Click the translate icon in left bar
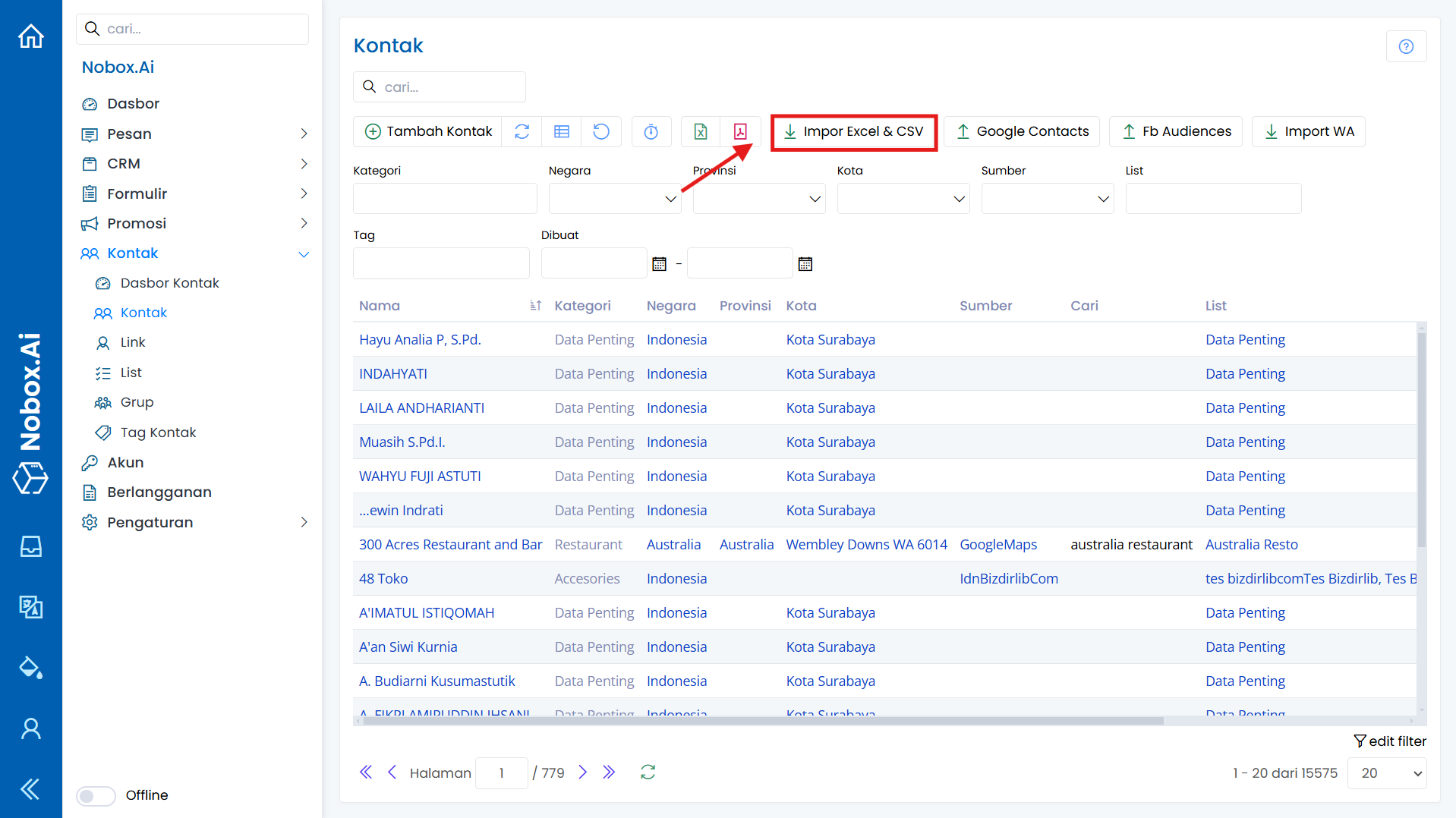Viewport: 1456px width, 818px height. [30, 606]
